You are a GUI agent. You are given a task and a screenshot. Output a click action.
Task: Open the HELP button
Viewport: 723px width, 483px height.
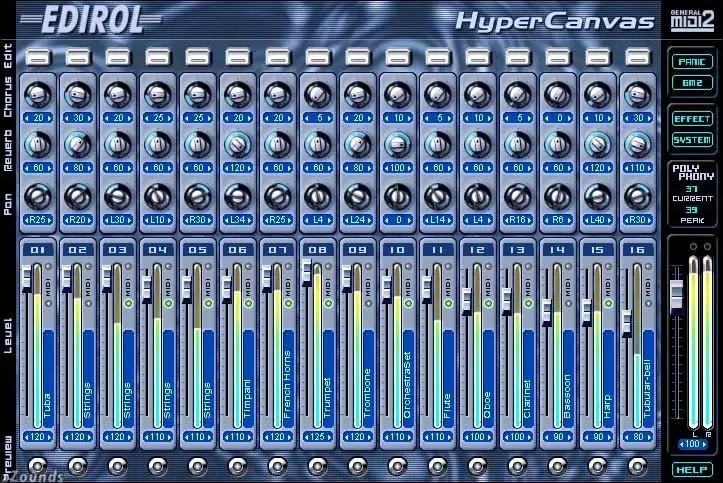click(692, 470)
